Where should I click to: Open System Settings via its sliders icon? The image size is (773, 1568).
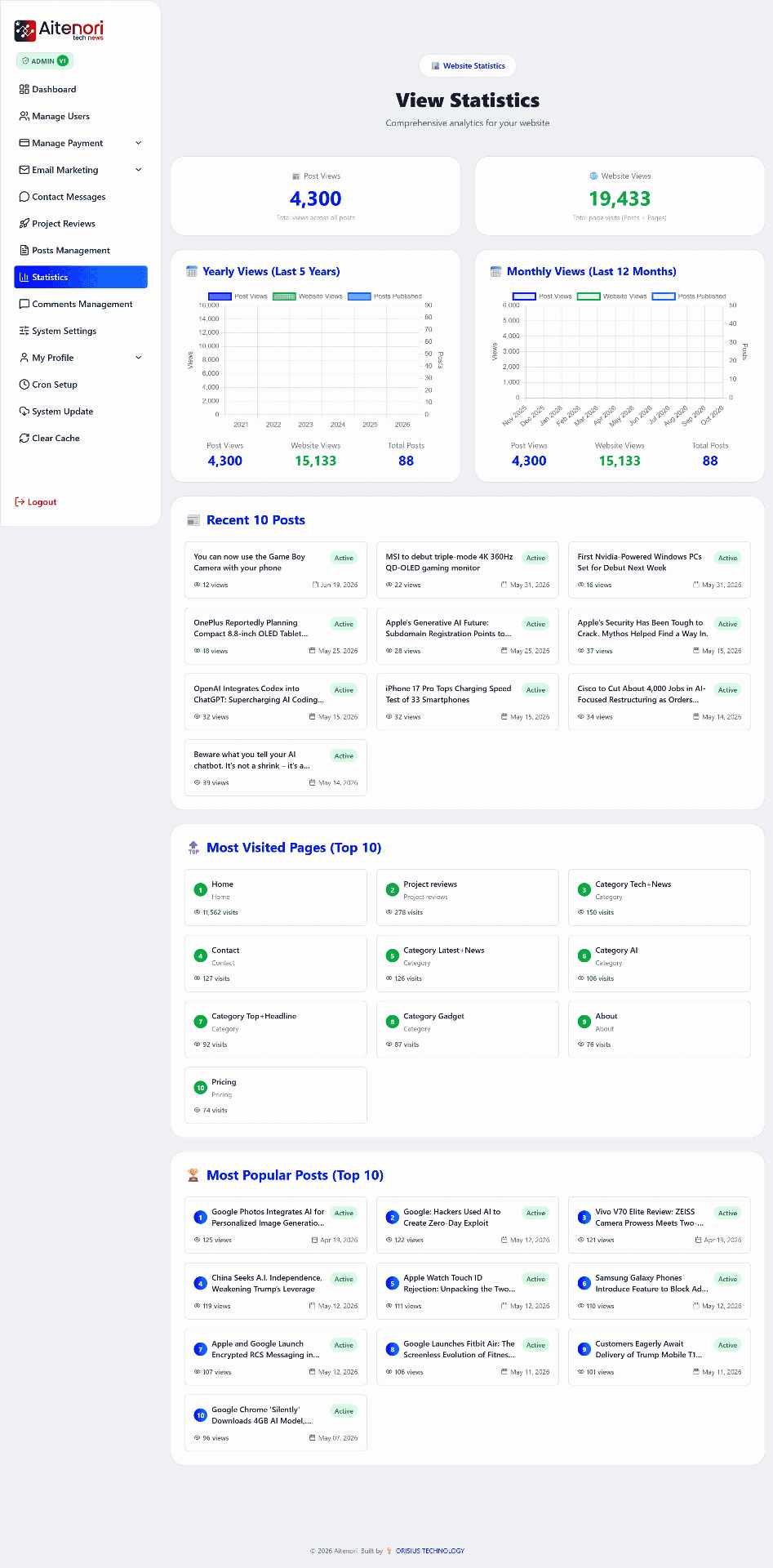click(x=24, y=331)
